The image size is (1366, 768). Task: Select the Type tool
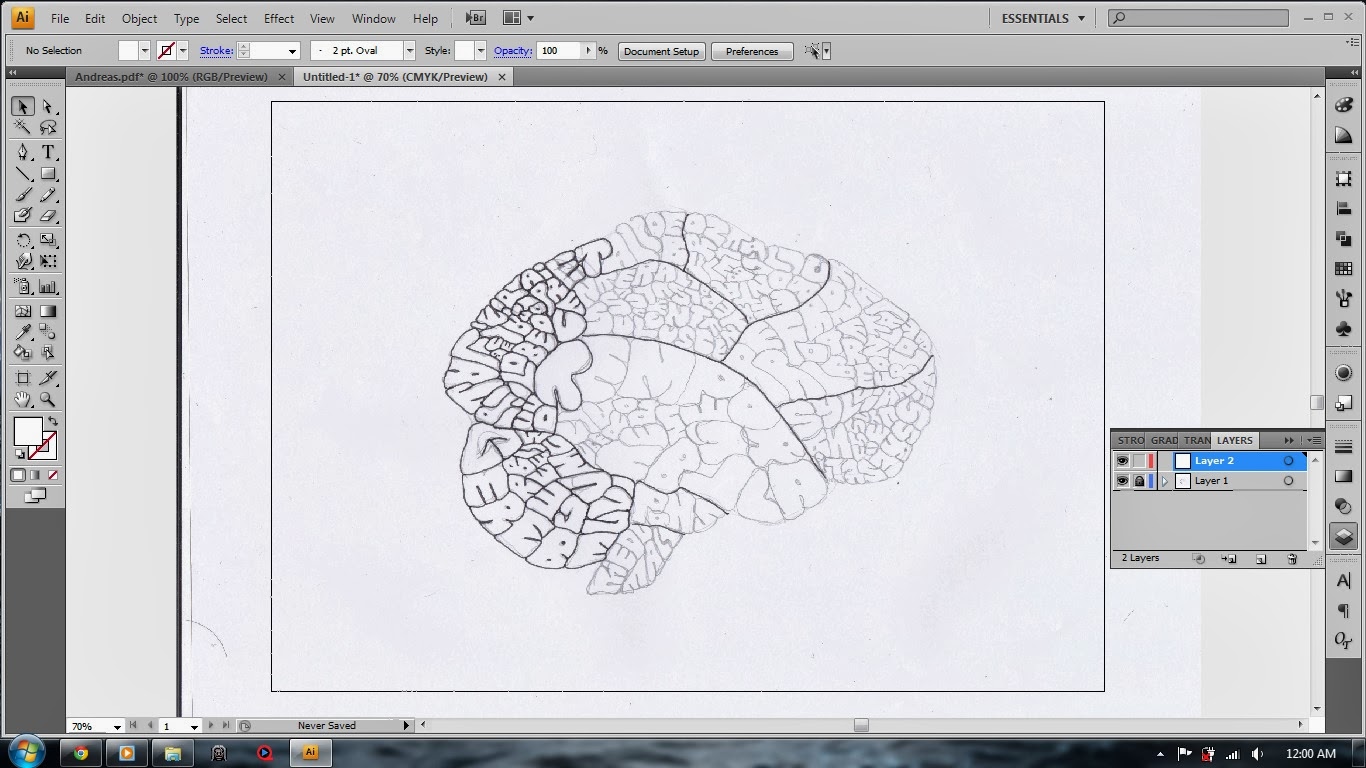pyautogui.click(x=48, y=152)
